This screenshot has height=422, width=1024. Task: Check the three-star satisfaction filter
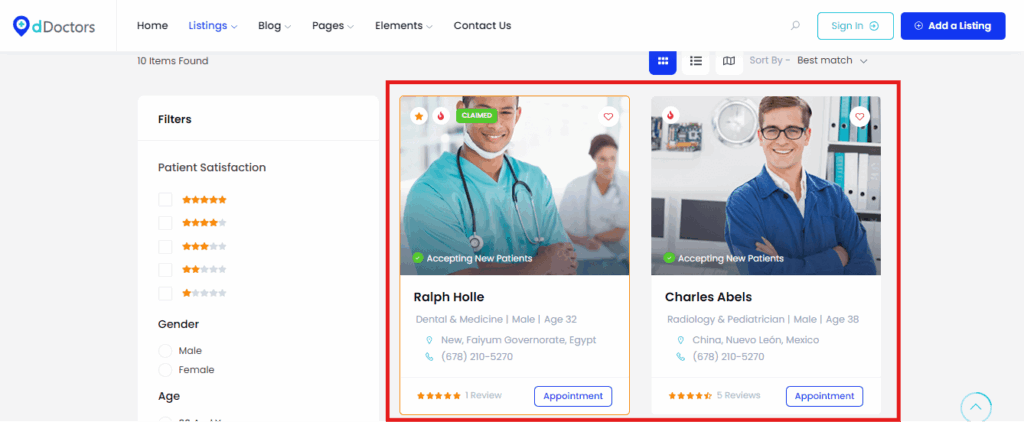[x=165, y=246]
